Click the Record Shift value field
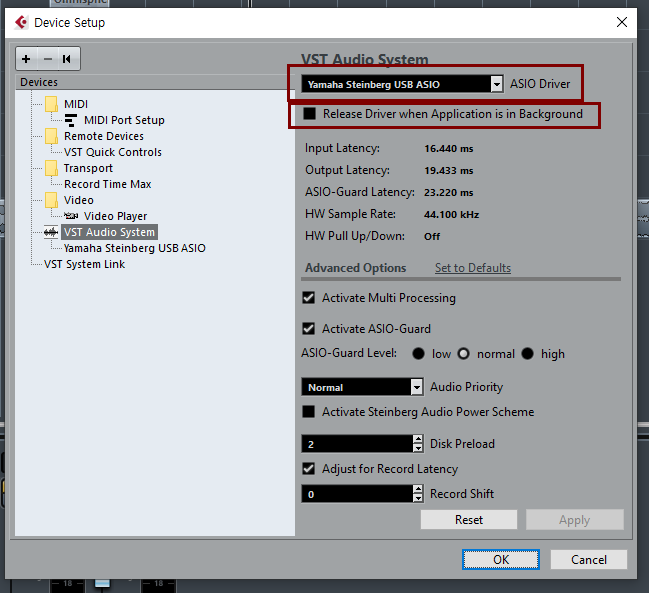The width and height of the screenshot is (649, 593). [357, 494]
